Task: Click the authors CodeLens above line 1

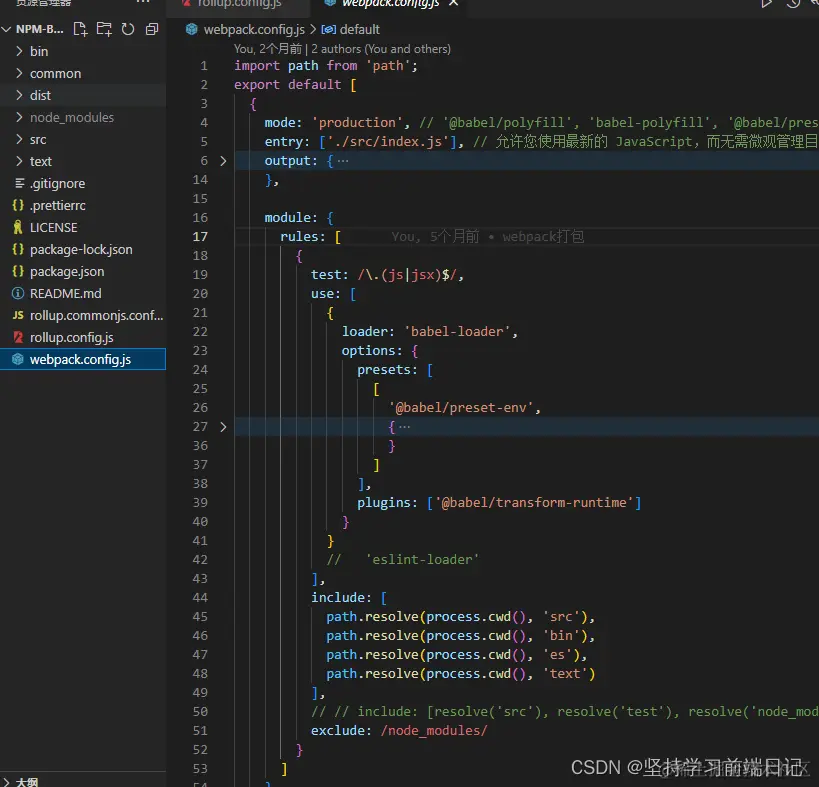Action: [x=342, y=49]
